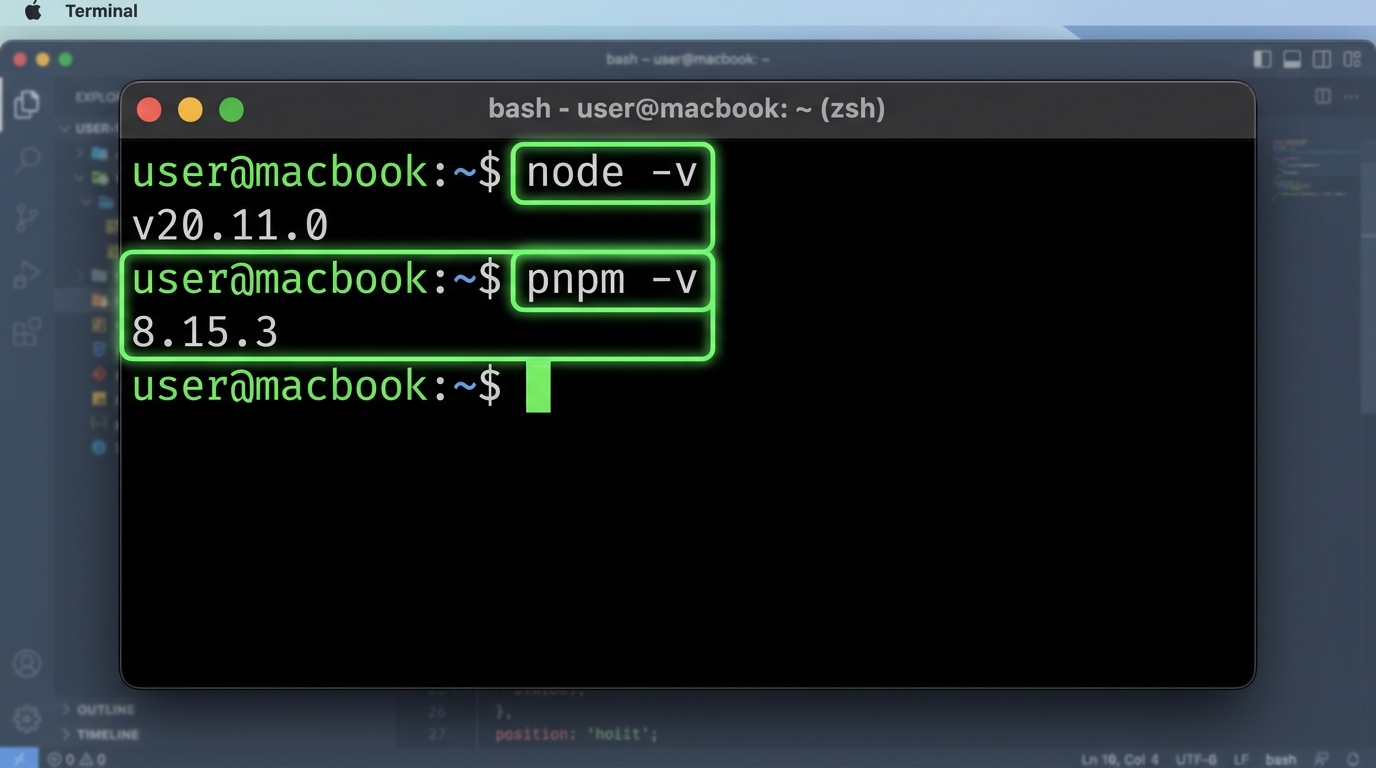Click the Customize Layout icon
Image resolution: width=1376 pixels, height=768 pixels.
pyautogui.click(x=1352, y=60)
